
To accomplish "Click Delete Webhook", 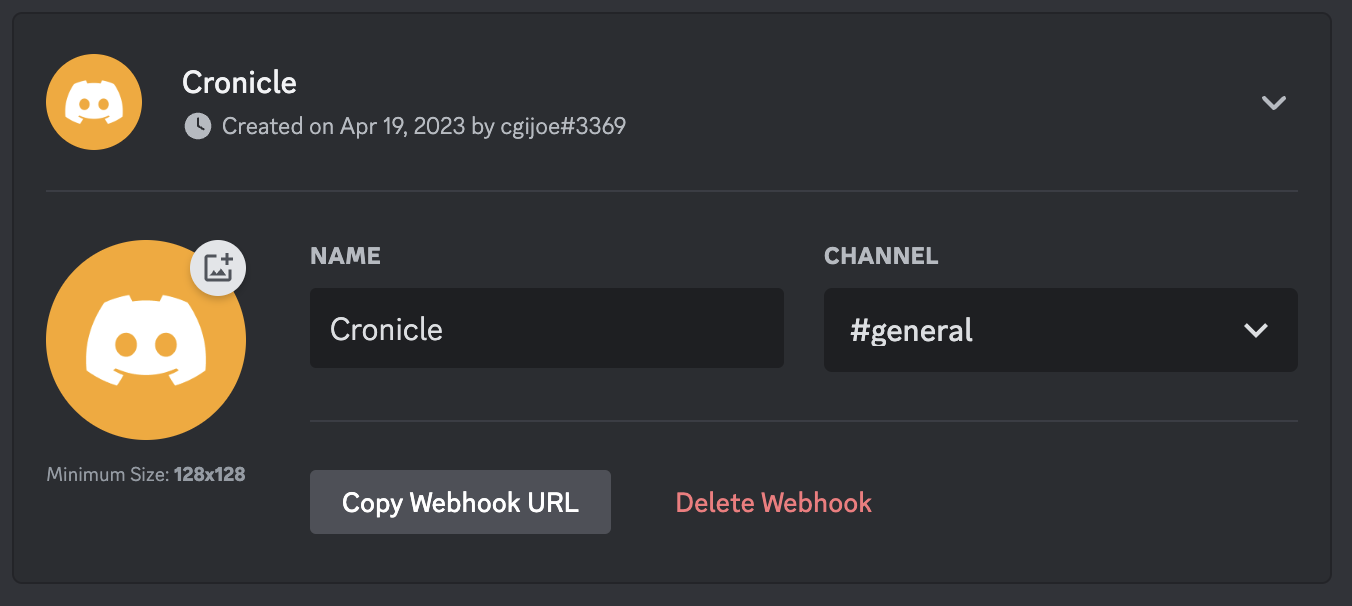I will click(773, 503).
